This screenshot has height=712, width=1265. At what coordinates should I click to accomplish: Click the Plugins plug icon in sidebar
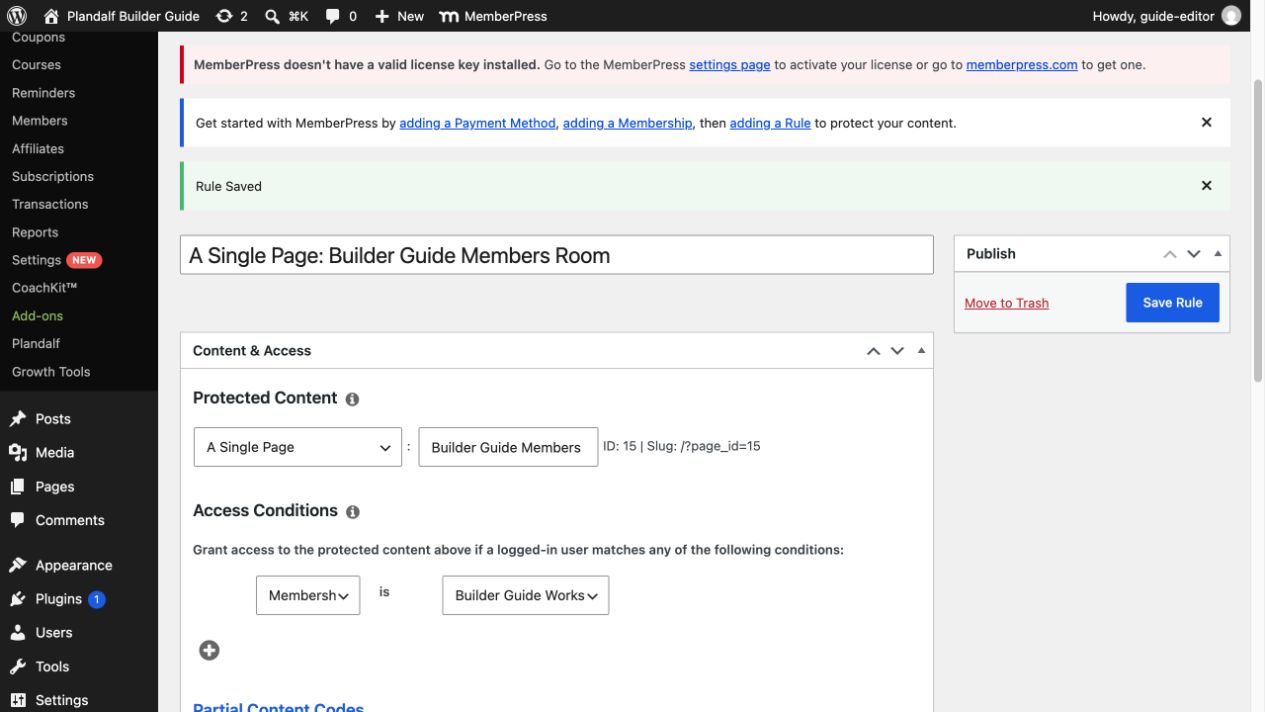pos(18,599)
